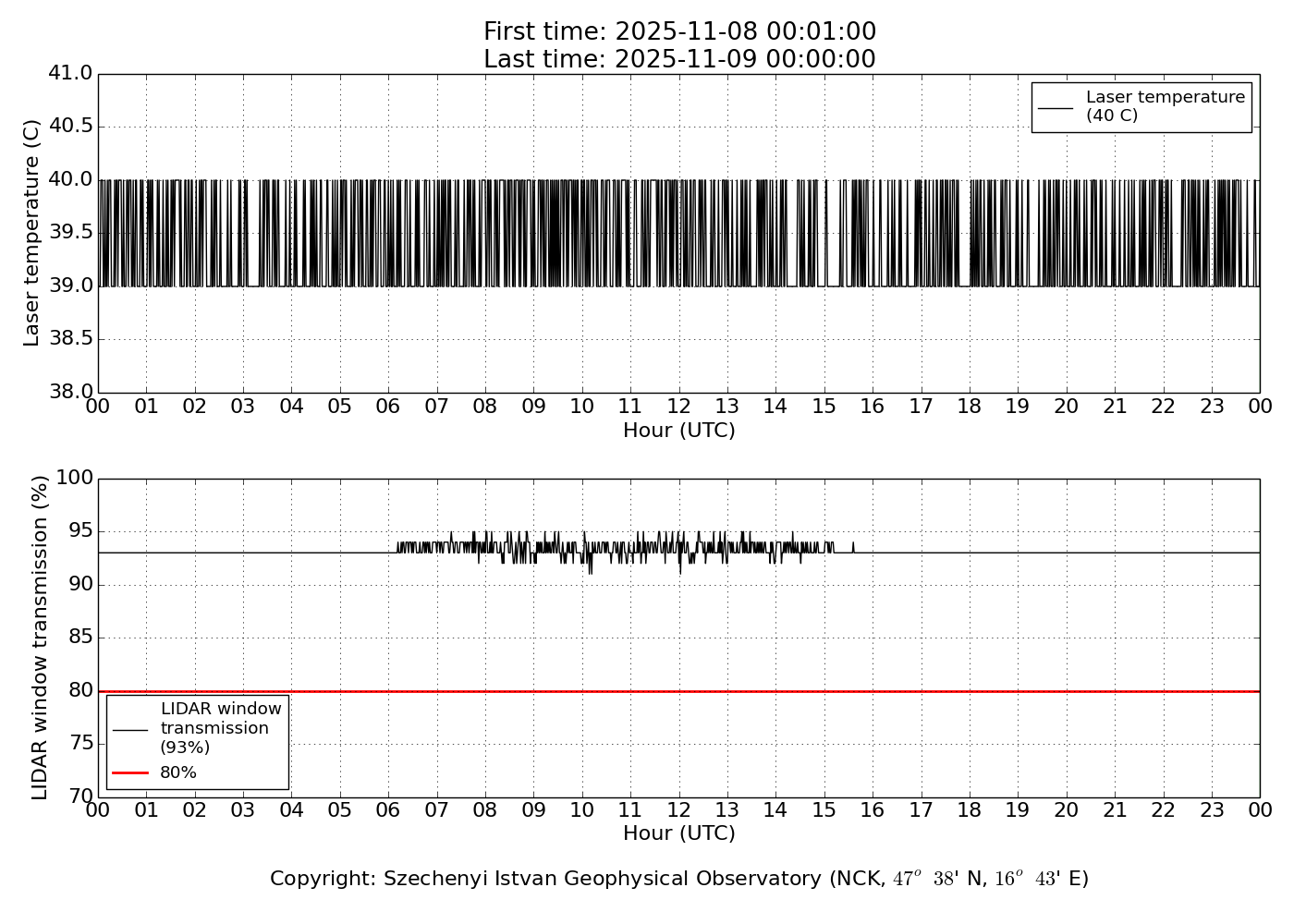Image resolution: width=1294 pixels, height=924 pixels.
Task: Select the copyright line for Szechenyi Istvan Geophysical Observatory
Action: point(679,879)
